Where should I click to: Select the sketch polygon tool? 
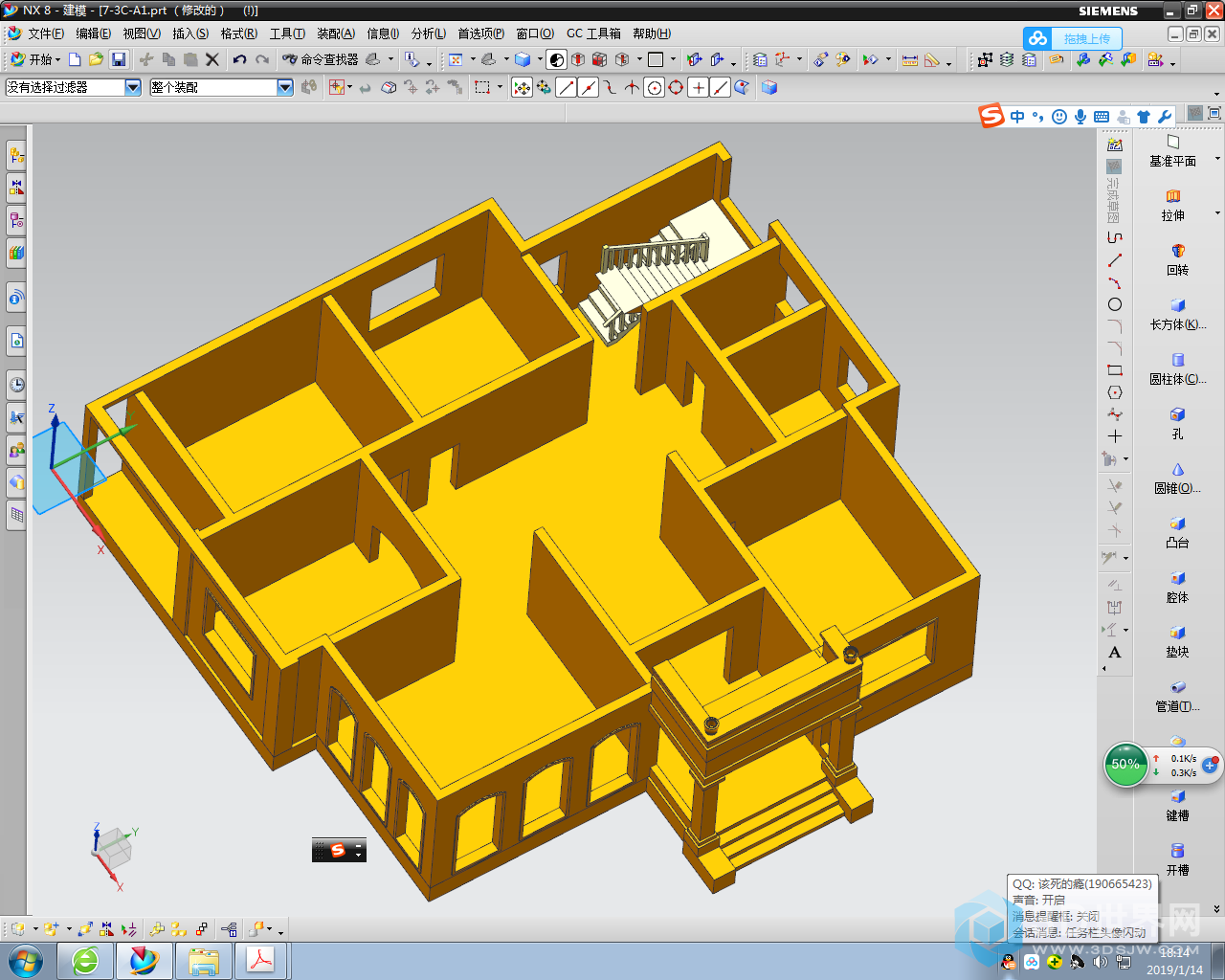[1114, 392]
